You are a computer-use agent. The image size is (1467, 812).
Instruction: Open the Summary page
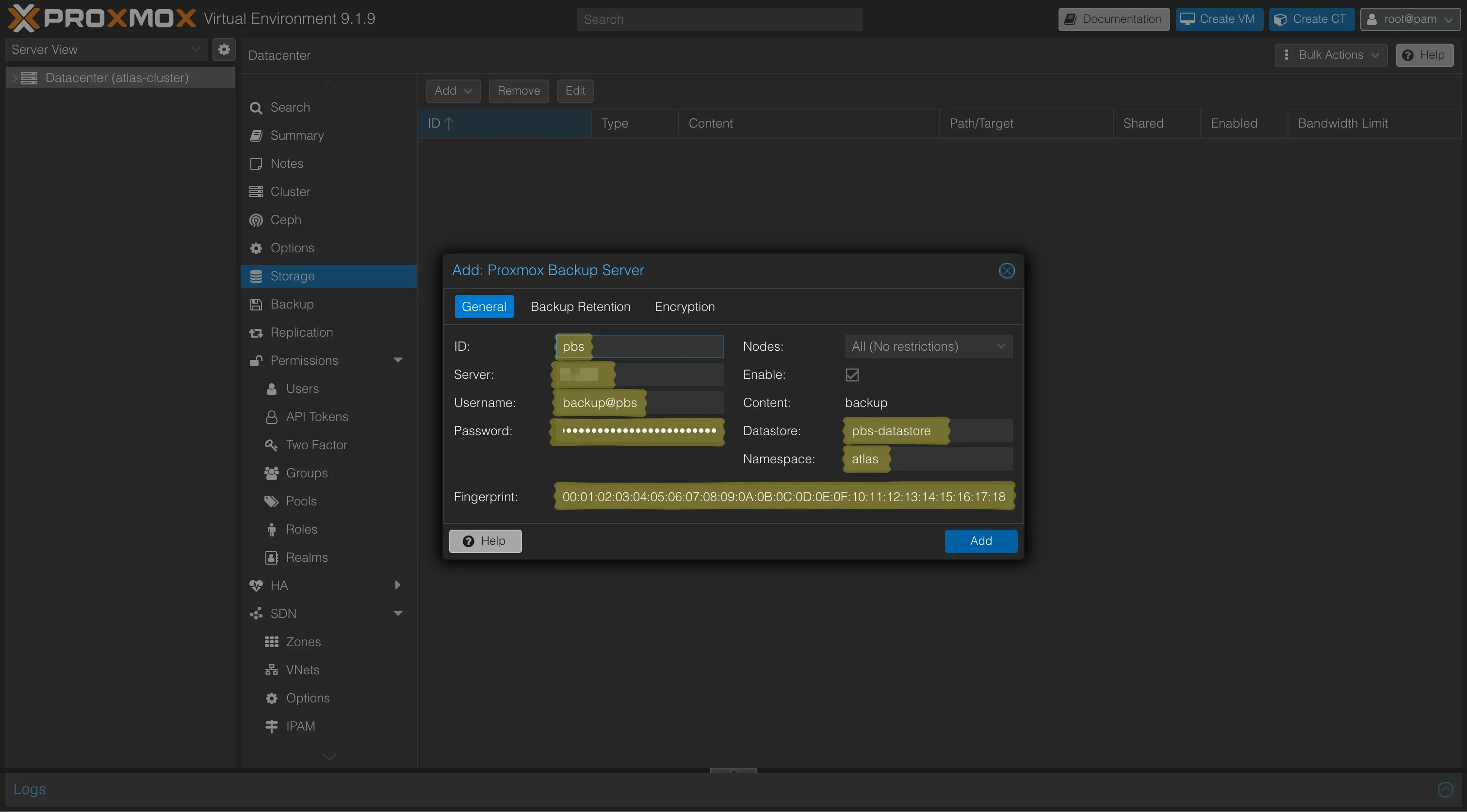tap(328, 135)
